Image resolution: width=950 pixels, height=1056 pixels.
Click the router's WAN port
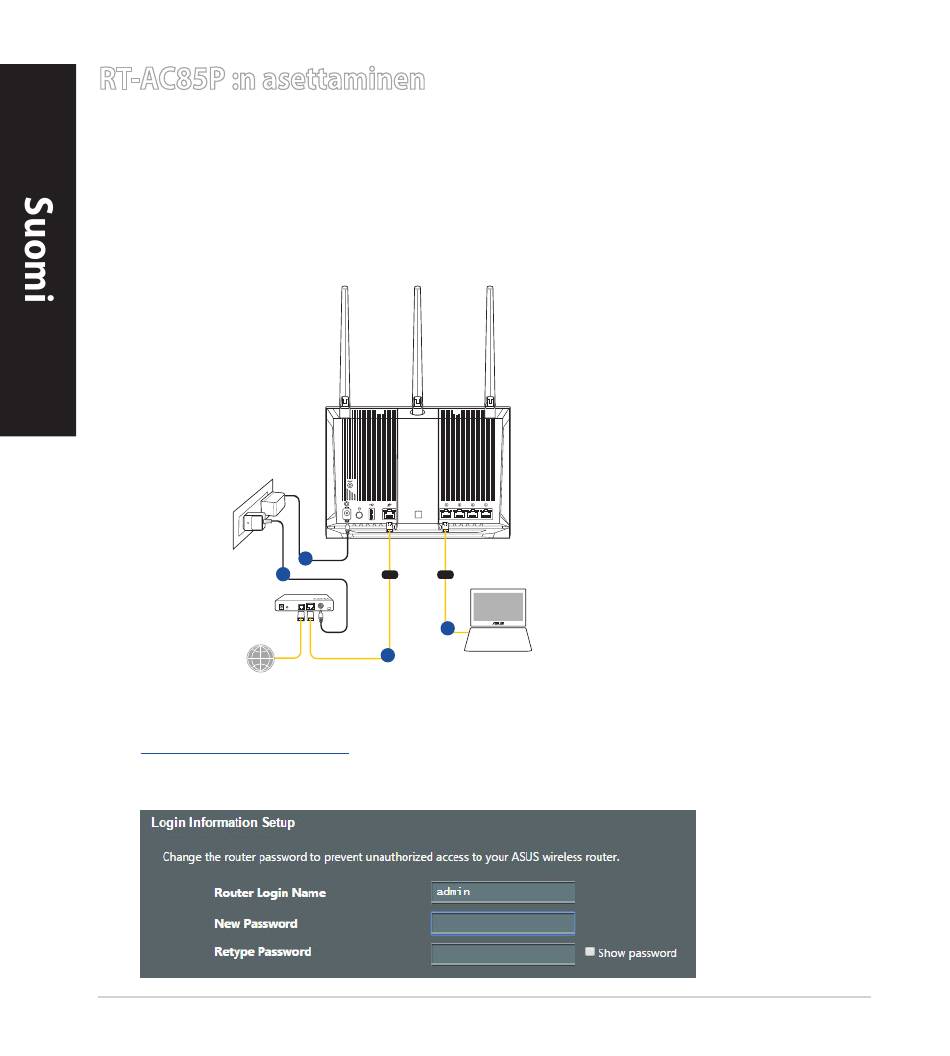(x=388, y=516)
